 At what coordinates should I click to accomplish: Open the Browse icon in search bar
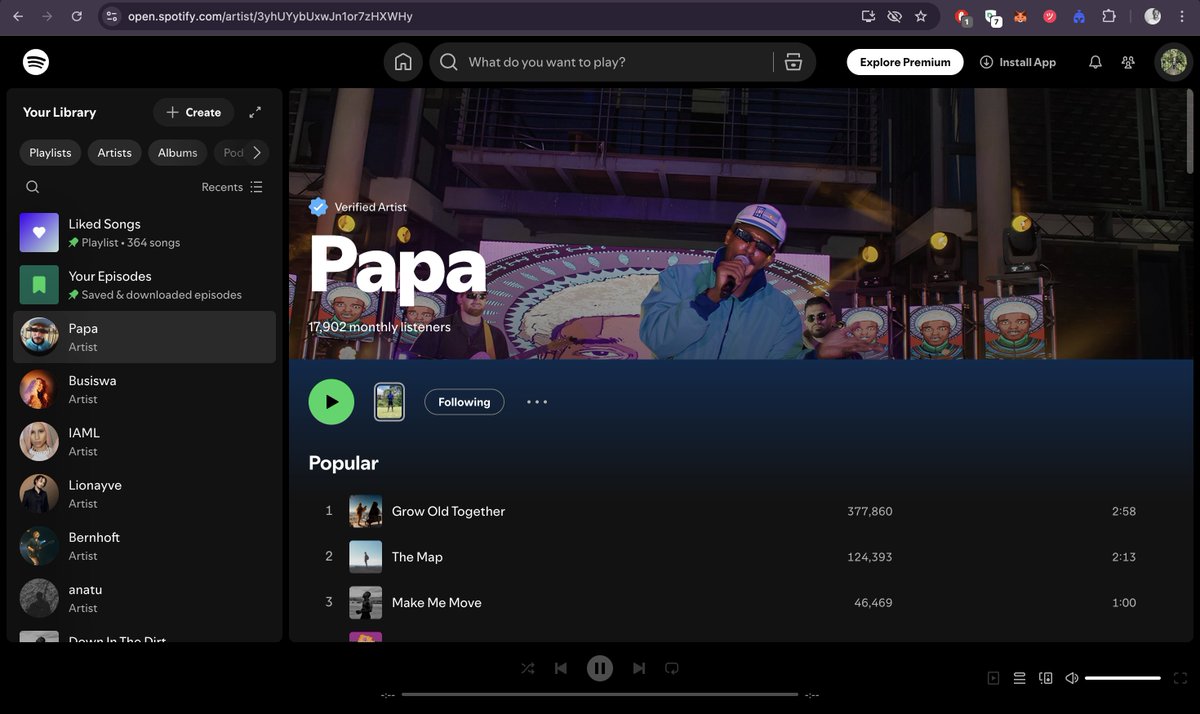(x=794, y=62)
